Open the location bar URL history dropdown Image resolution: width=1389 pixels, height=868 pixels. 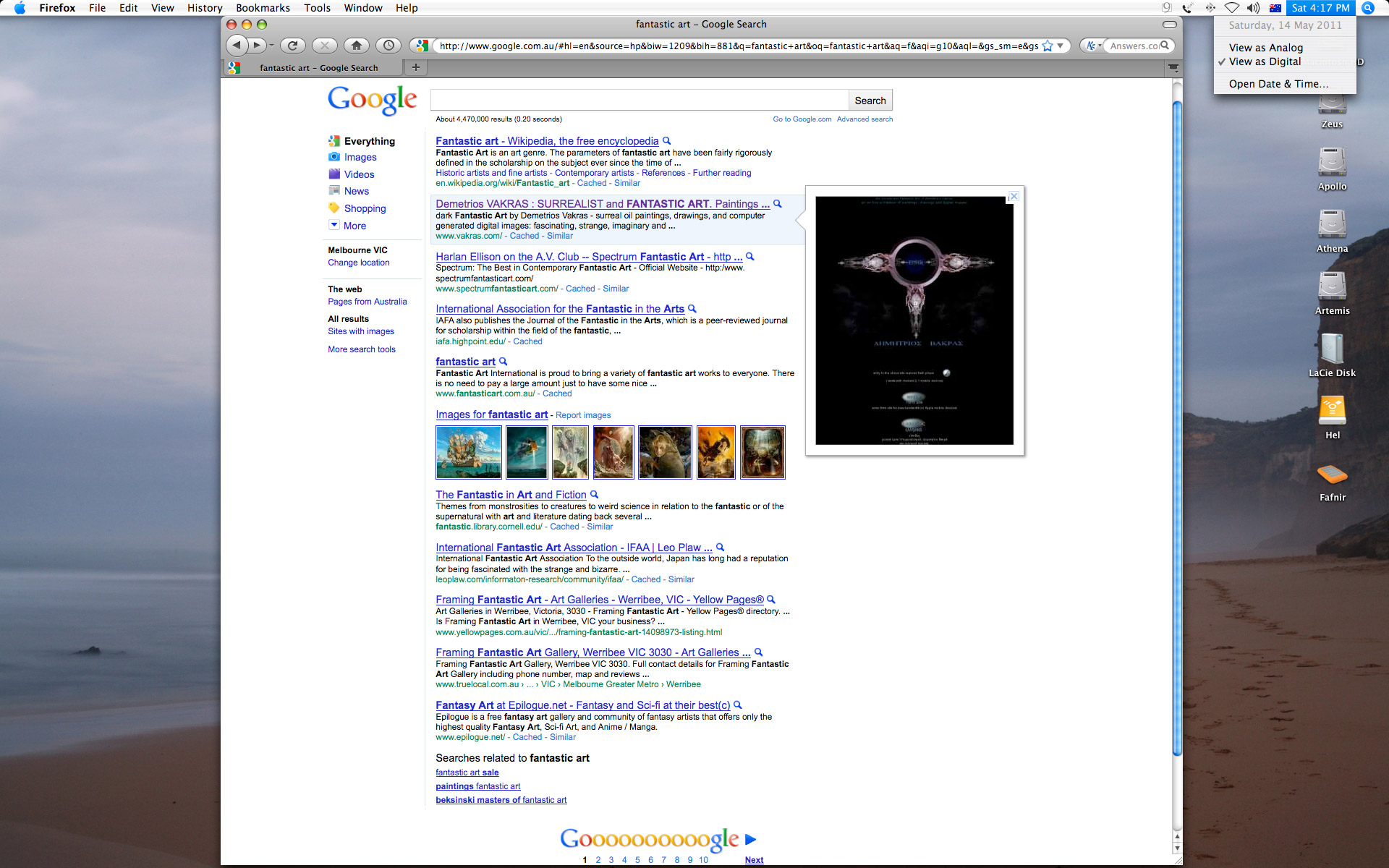click(x=1061, y=46)
